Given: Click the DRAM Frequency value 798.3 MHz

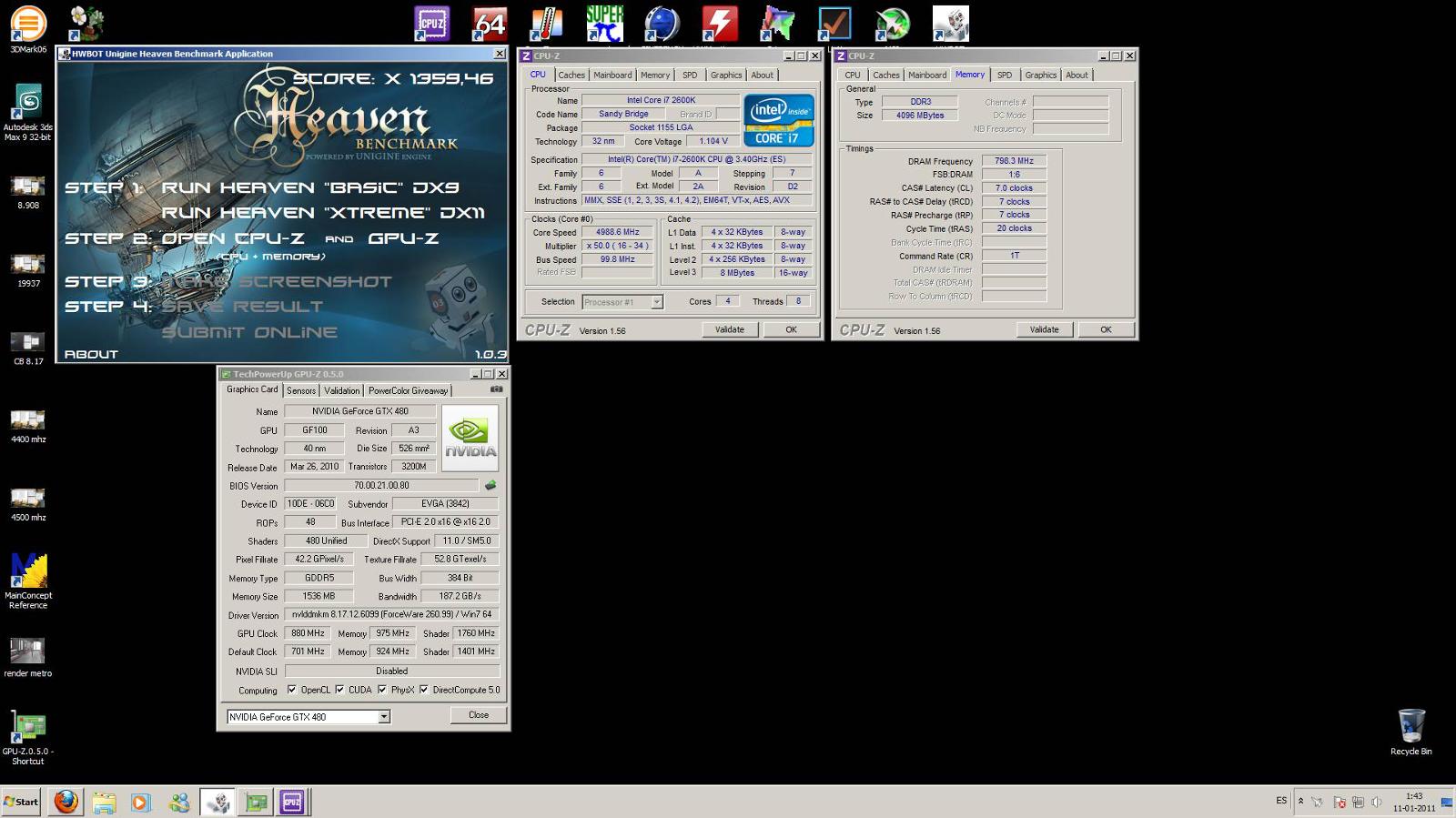Looking at the screenshot, I should (x=1014, y=160).
